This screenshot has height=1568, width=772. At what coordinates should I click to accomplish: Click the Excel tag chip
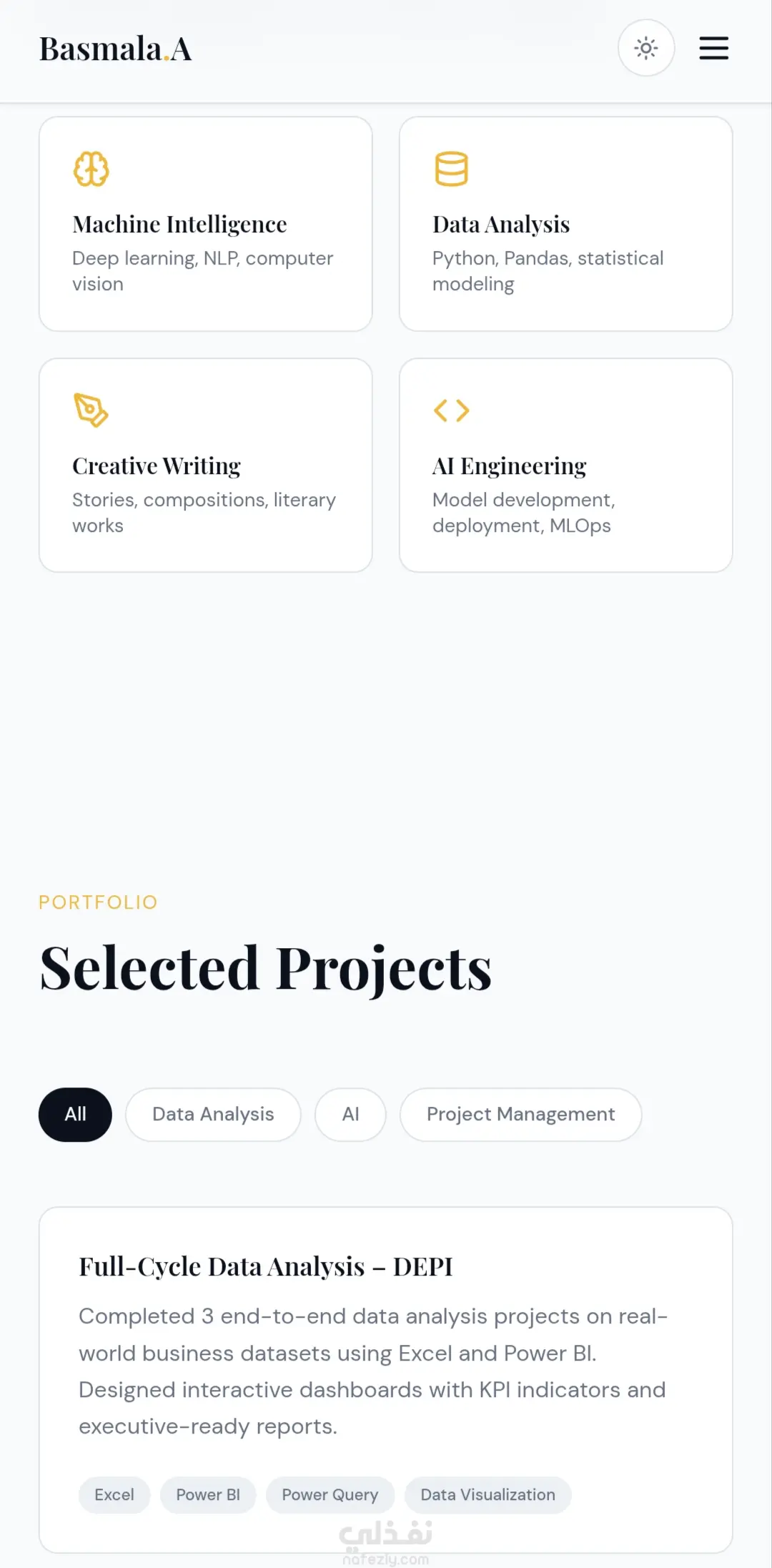(114, 1495)
